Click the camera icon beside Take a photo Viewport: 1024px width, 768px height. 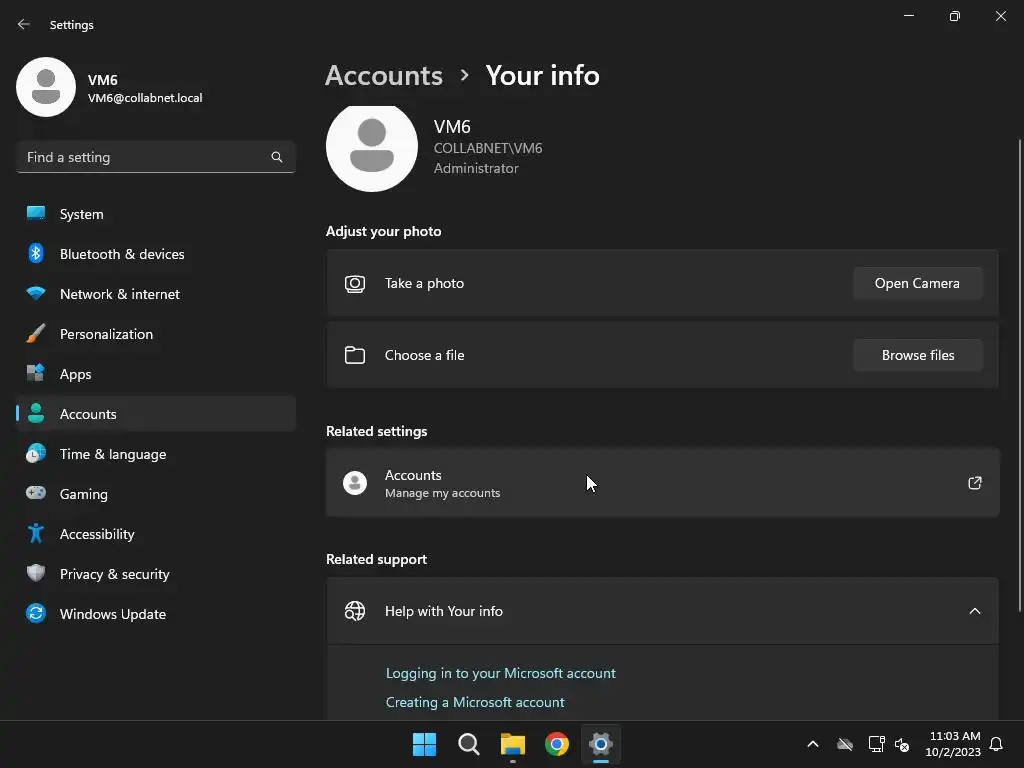[355, 283]
